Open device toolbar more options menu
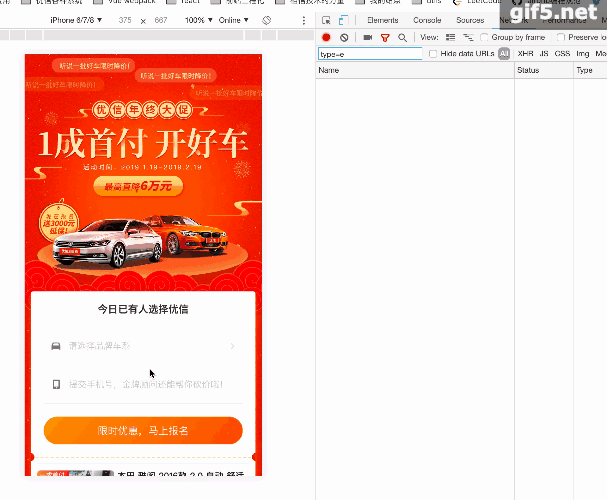 click(x=304, y=20)
